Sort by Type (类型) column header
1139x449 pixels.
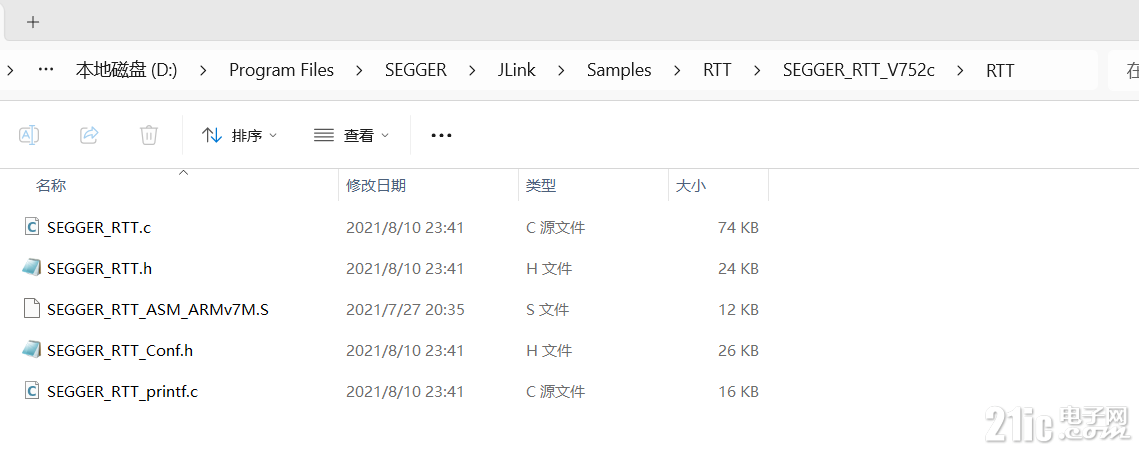[541, 186]
